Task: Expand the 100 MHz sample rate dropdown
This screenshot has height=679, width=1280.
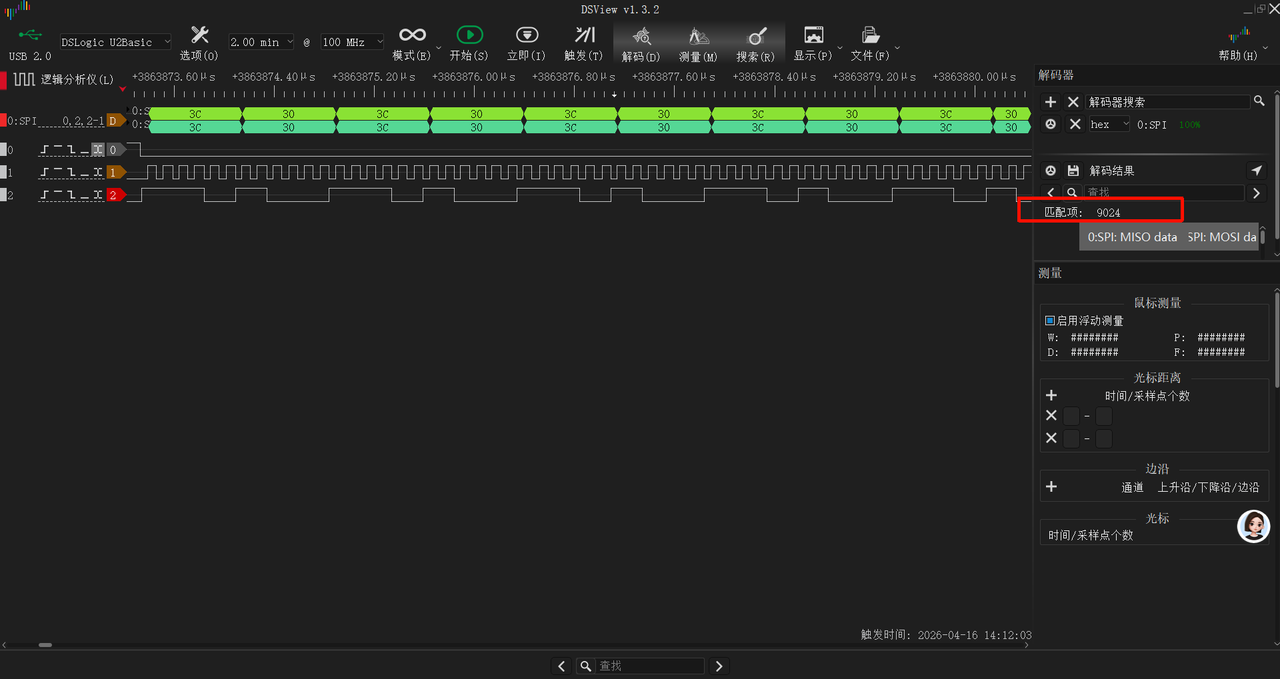Action: point(352,42)
